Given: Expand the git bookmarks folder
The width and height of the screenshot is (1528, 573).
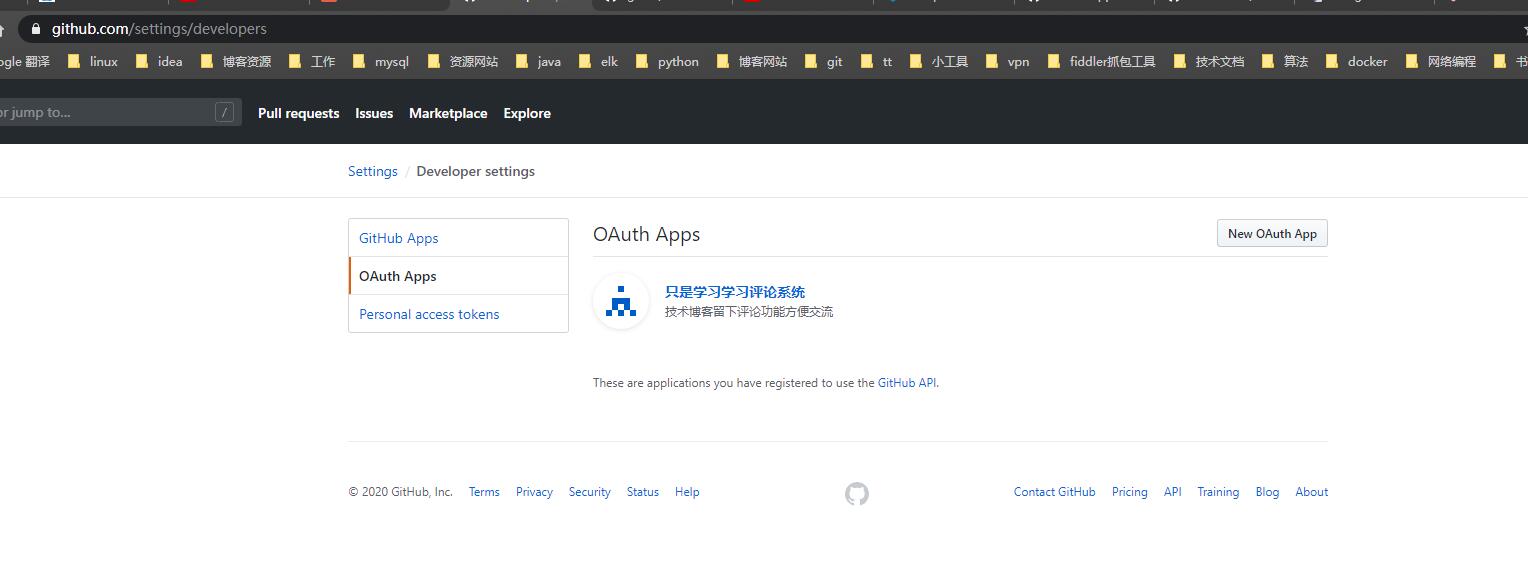Looking at the screenshot, I should [824, 62].
